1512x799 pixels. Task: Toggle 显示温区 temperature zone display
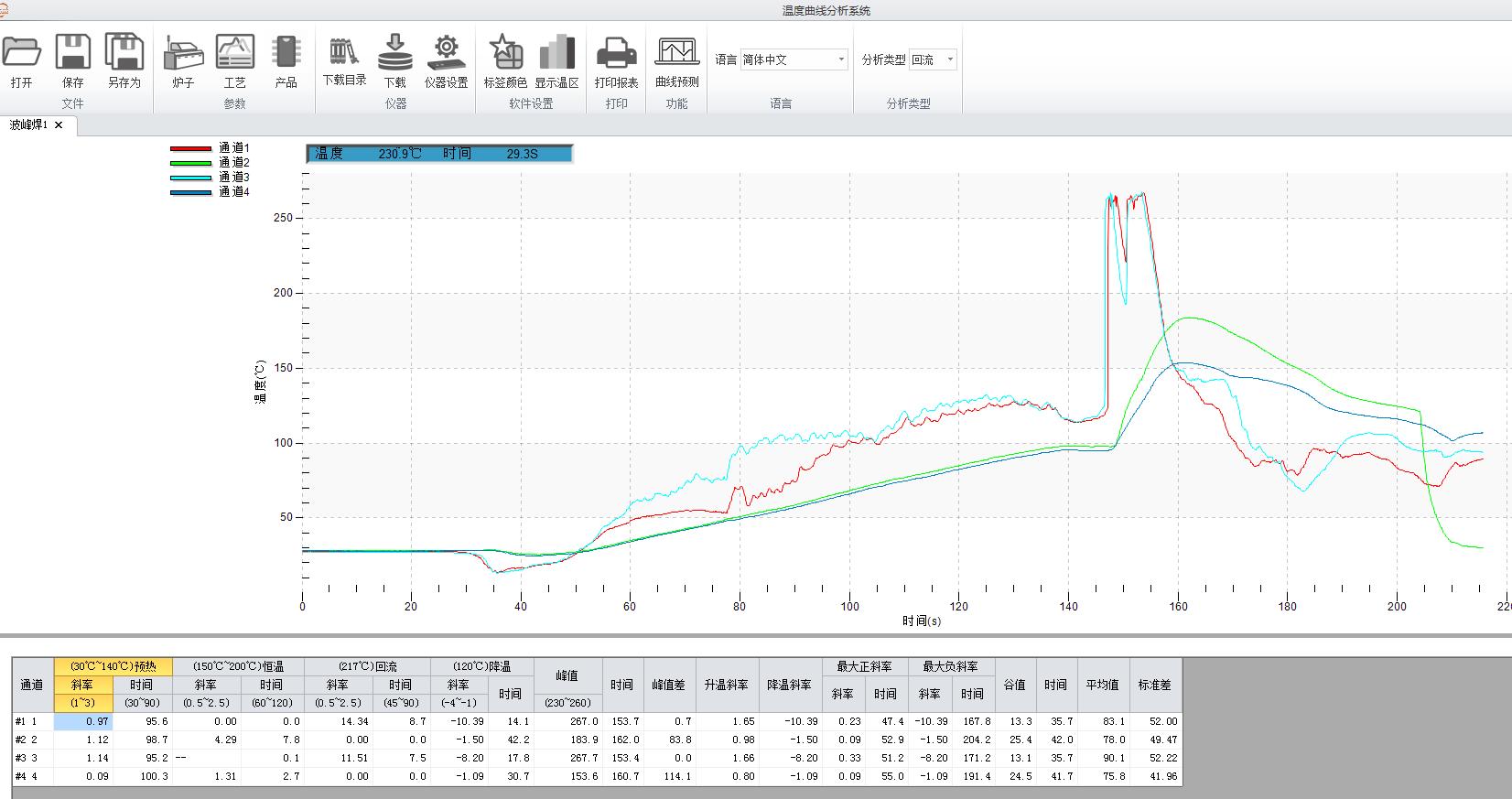[556, 53]
